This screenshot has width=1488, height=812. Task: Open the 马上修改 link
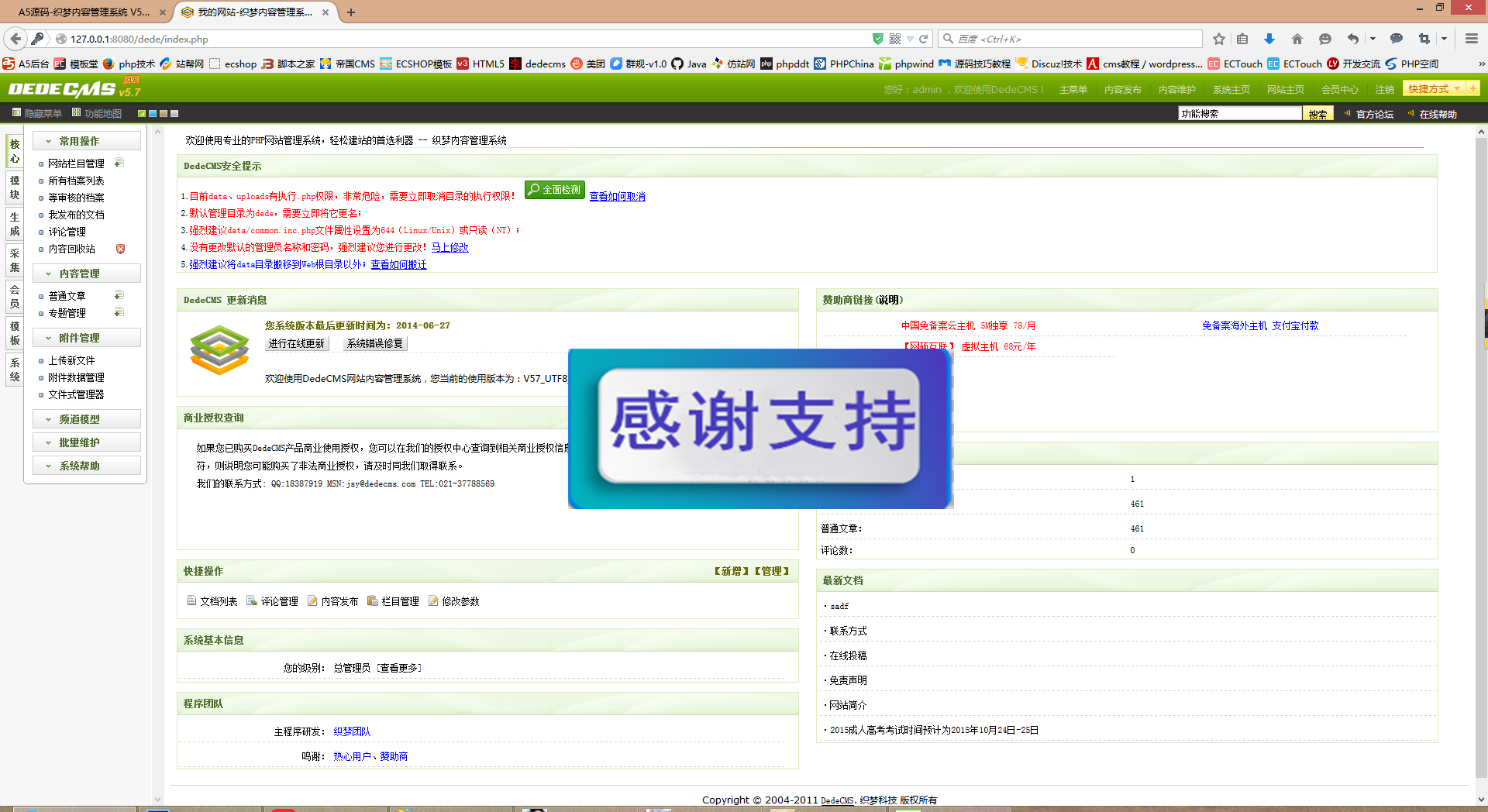coord(449,247)
